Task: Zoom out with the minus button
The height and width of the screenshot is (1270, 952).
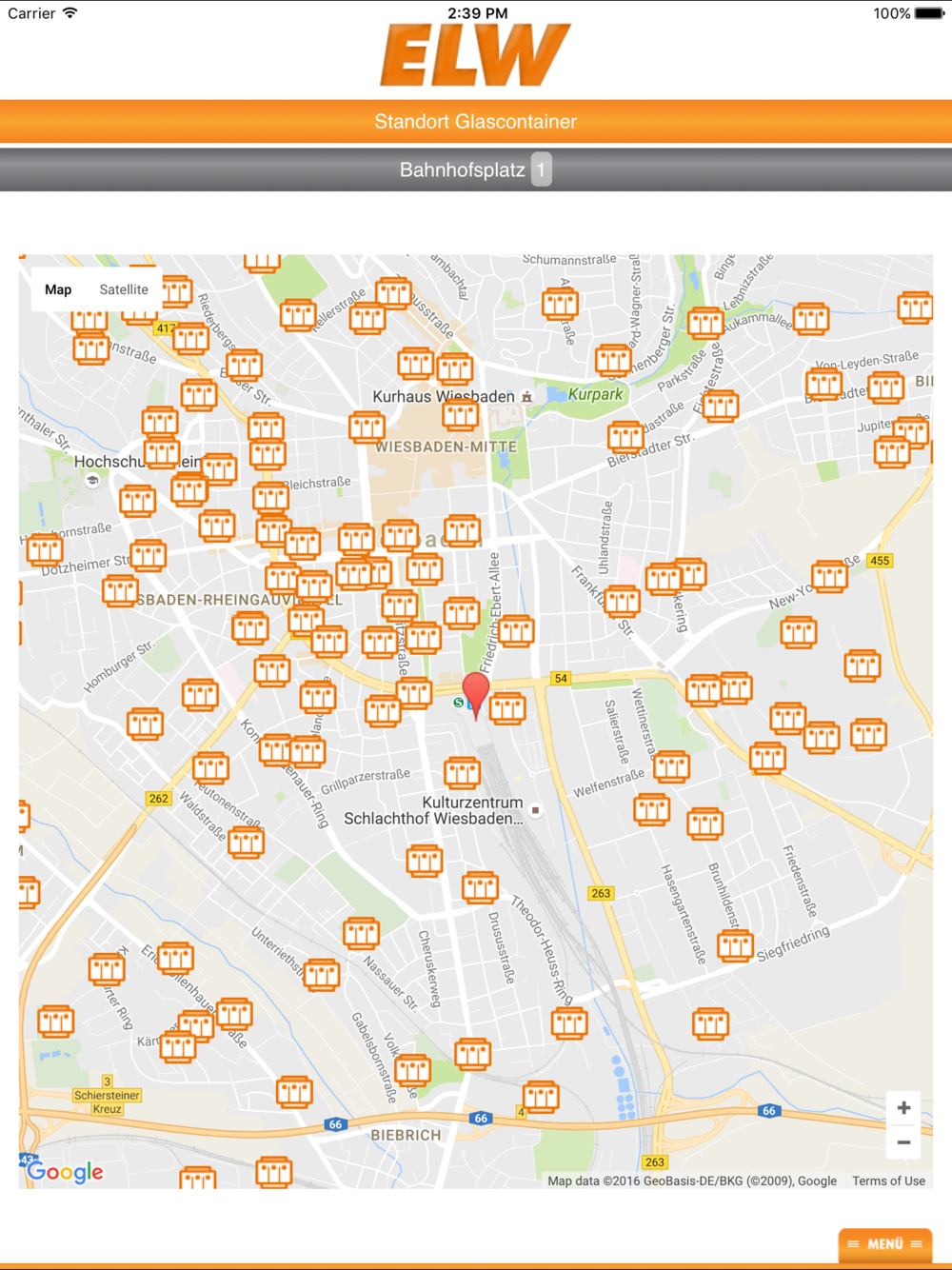Action: [903, 1142]
